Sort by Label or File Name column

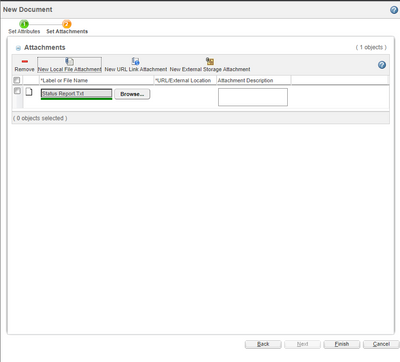pyautogui.click(x=64, y=80)
